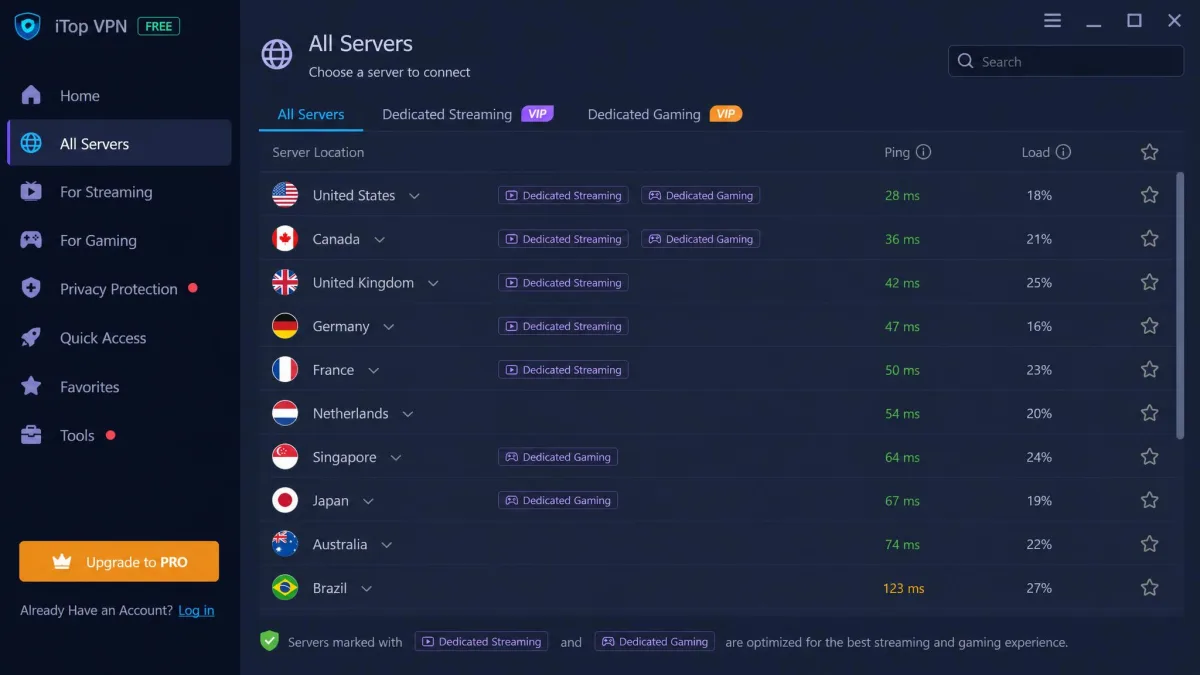Image resolution: width=1200 pixels, height=675 pixels.
Task: Click the star icon in the column header
Action: click(1150, 152)
